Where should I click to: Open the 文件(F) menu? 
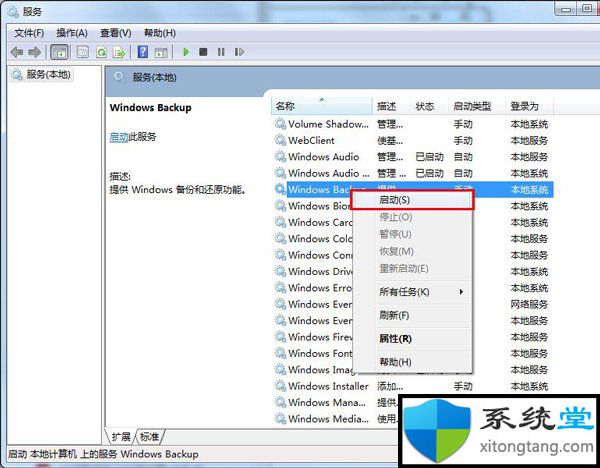29,33
